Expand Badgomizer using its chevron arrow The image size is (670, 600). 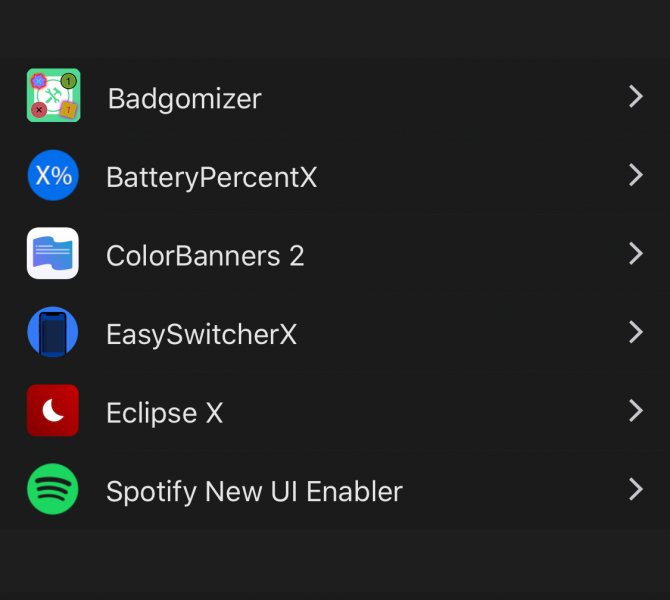(x=635, y=96)
